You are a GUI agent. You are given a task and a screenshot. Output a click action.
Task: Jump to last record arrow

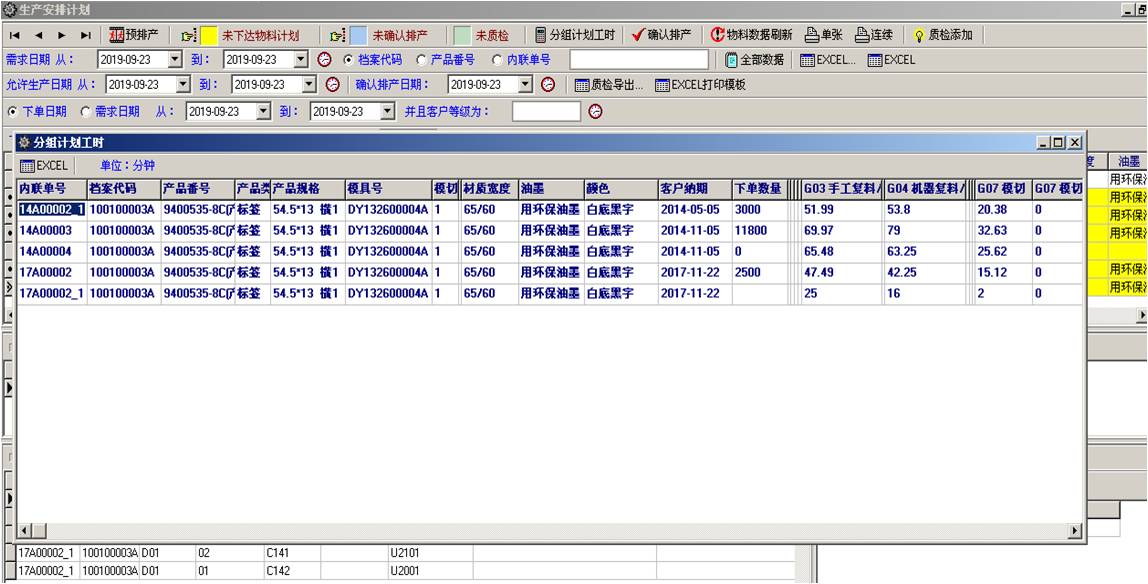(86, 35)
